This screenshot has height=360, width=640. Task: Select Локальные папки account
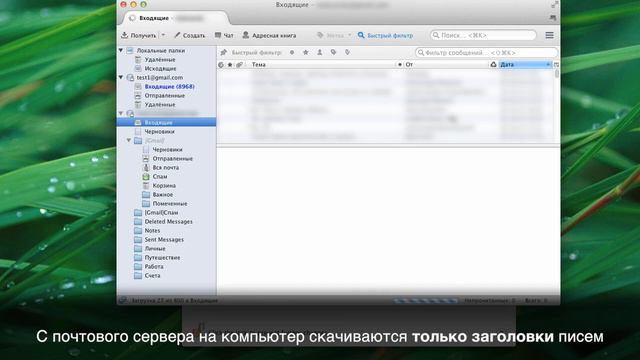click(160, 51)
